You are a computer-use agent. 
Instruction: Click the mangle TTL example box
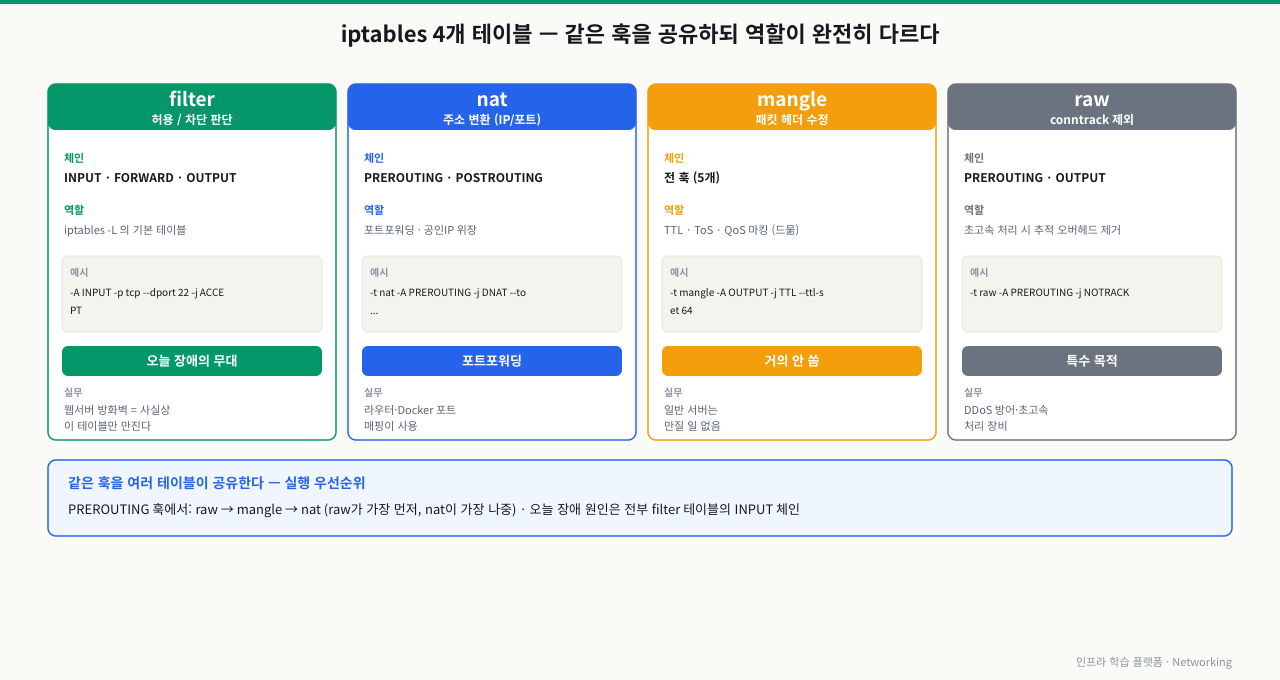pos(792,294)
